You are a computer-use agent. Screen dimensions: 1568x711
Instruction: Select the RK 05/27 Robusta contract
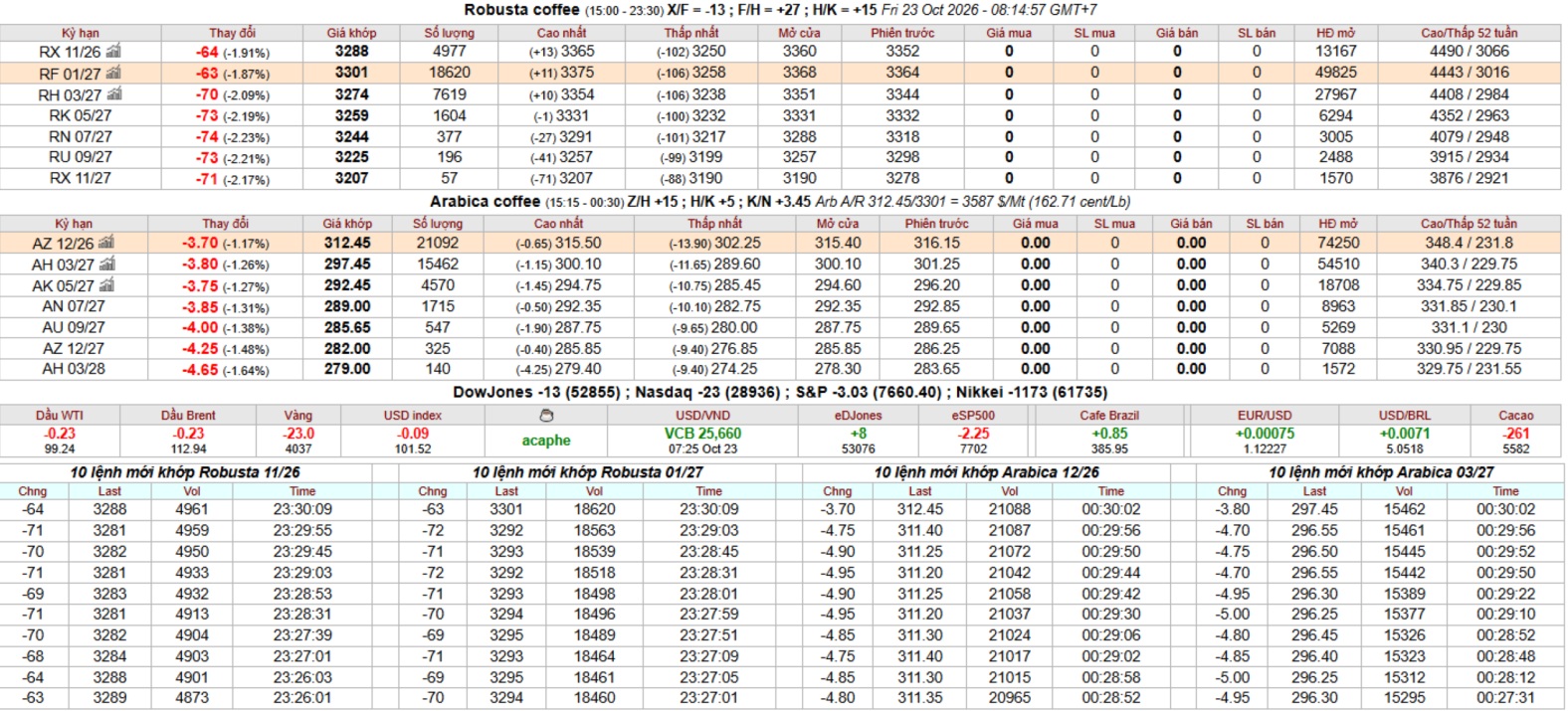point(81,115)
